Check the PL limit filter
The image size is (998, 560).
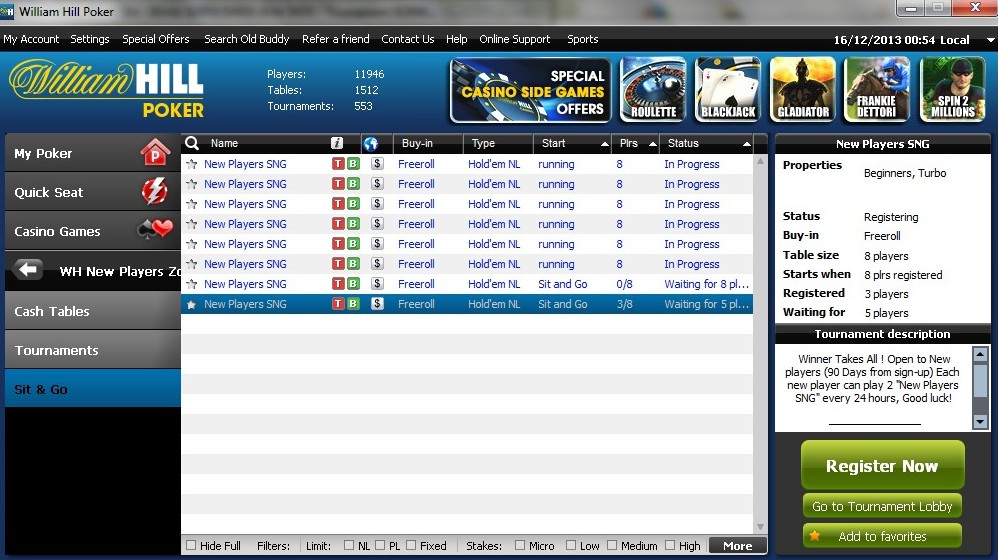380,545
